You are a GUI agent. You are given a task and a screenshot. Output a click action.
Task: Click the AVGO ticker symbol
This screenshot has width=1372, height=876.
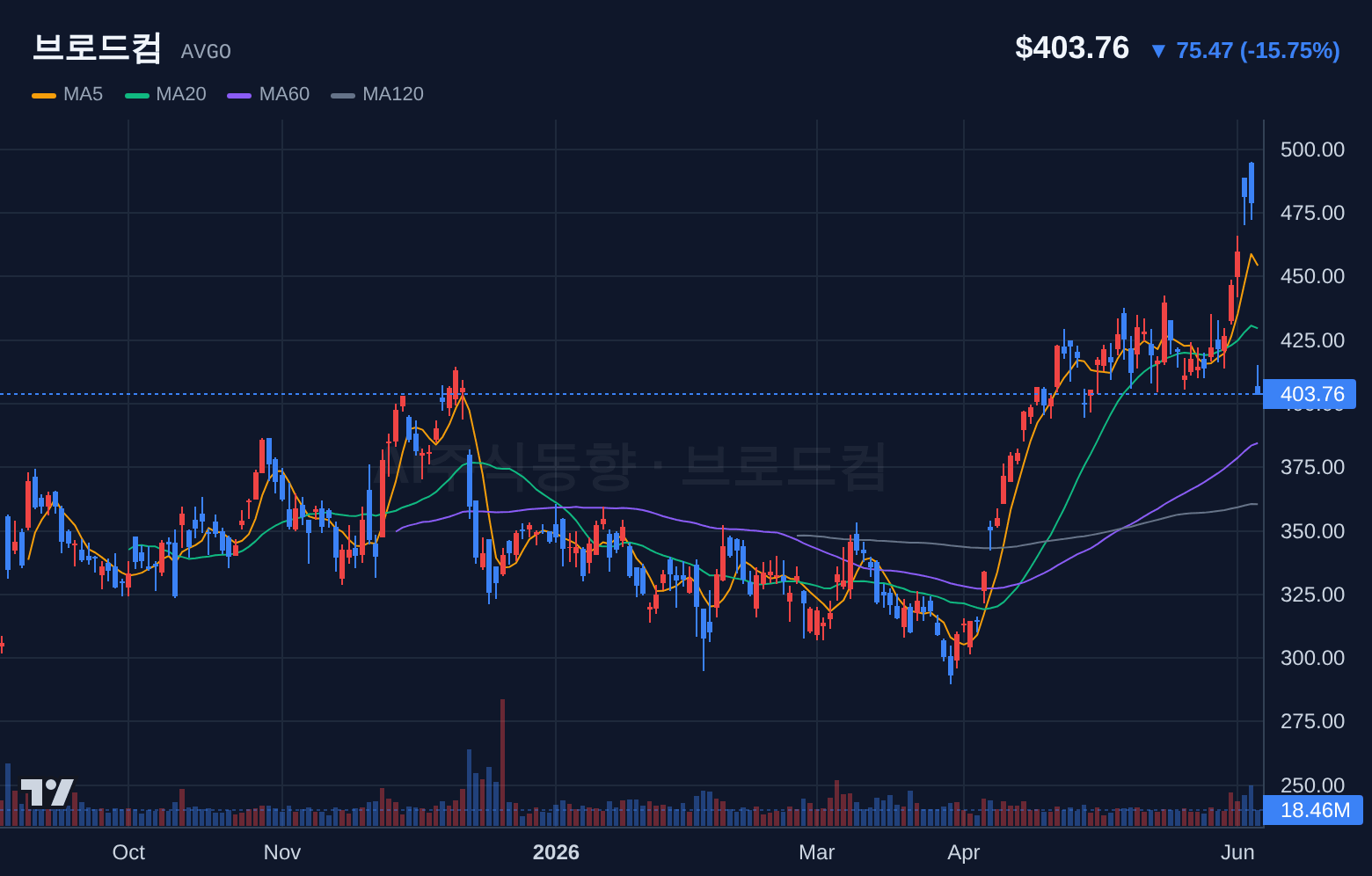click(x=206, y=52)
